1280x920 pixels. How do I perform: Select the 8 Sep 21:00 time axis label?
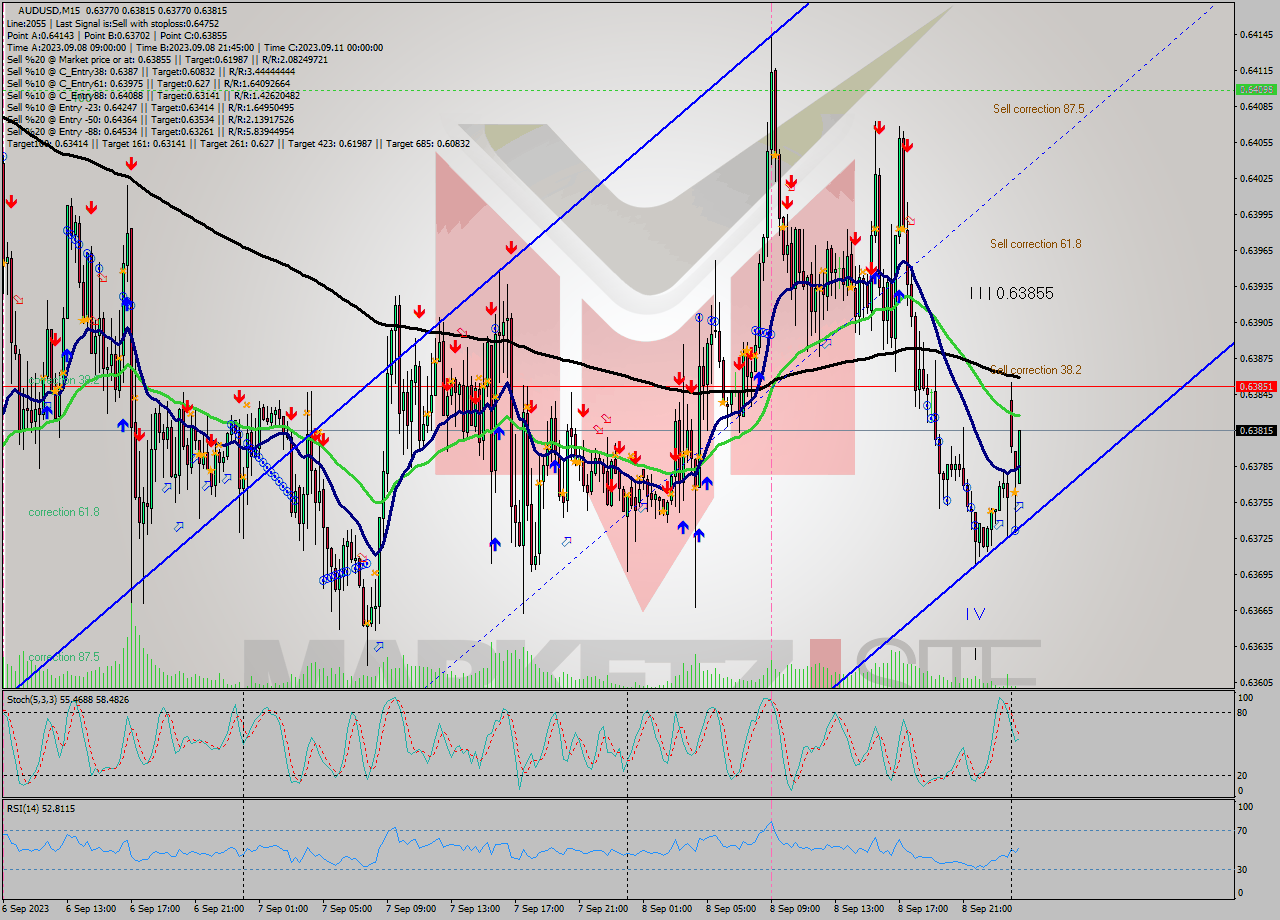pyautogui.click(x=988, y=909)
